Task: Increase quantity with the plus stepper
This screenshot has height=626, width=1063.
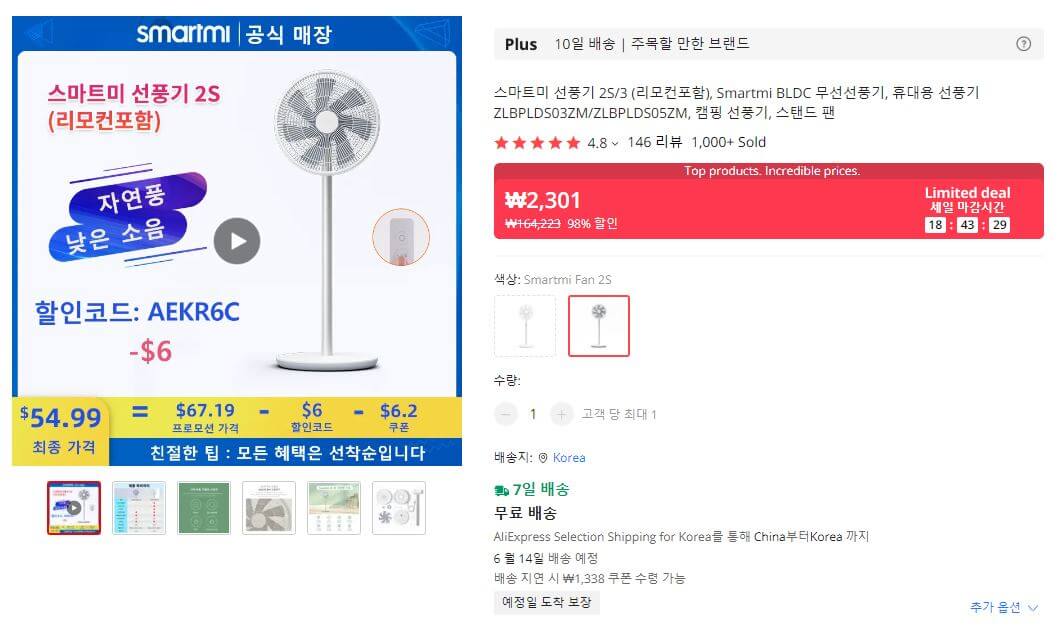Action: 561,413
